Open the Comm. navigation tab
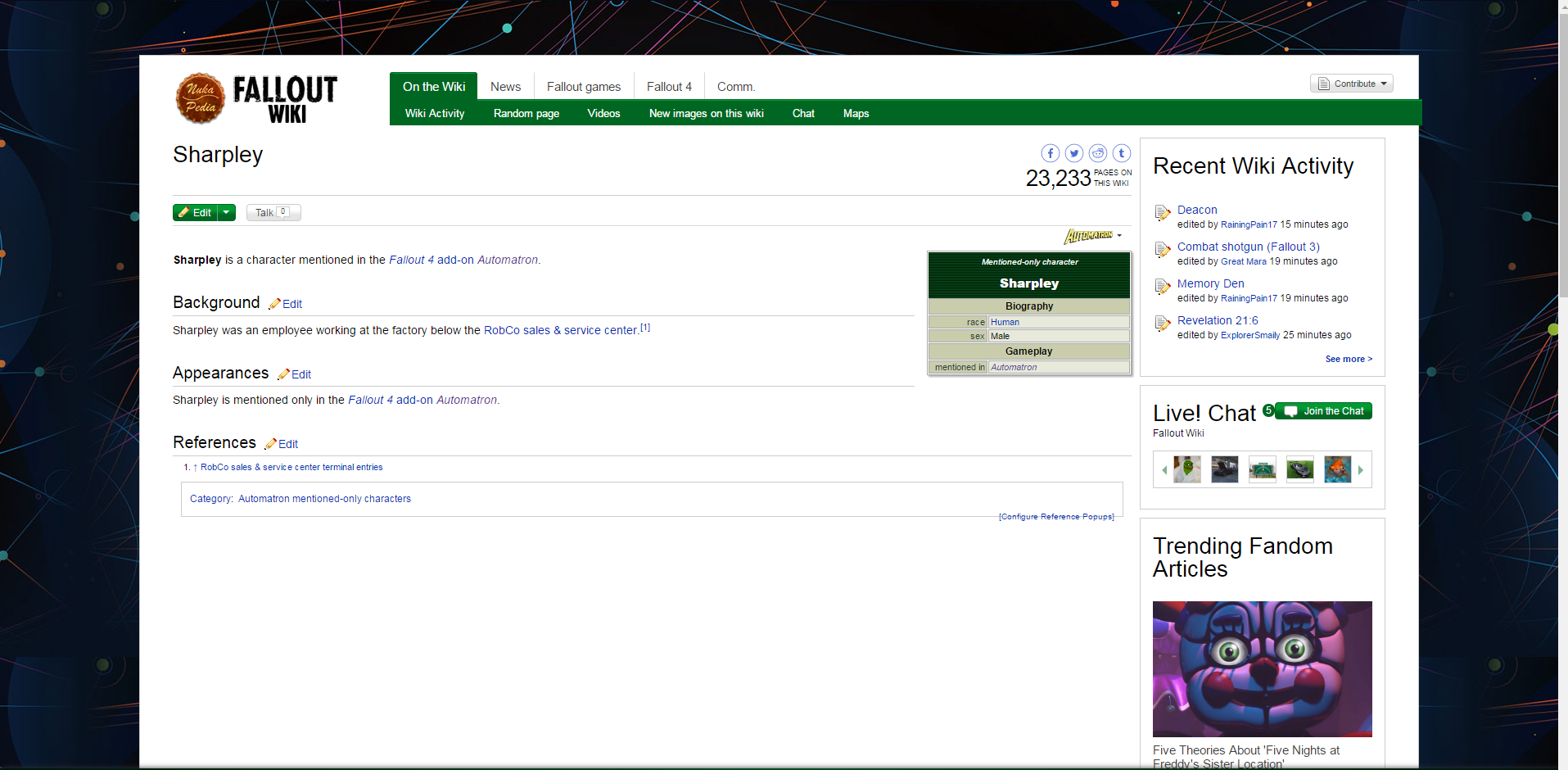Screen dimensions: 1568x770 click(x=736, y=86)
